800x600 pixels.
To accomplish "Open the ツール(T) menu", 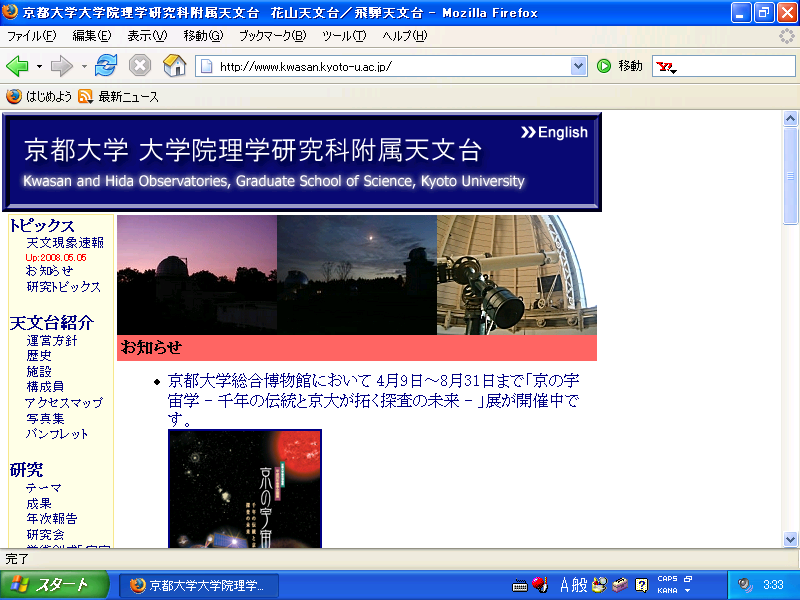I will click(344, 36).
